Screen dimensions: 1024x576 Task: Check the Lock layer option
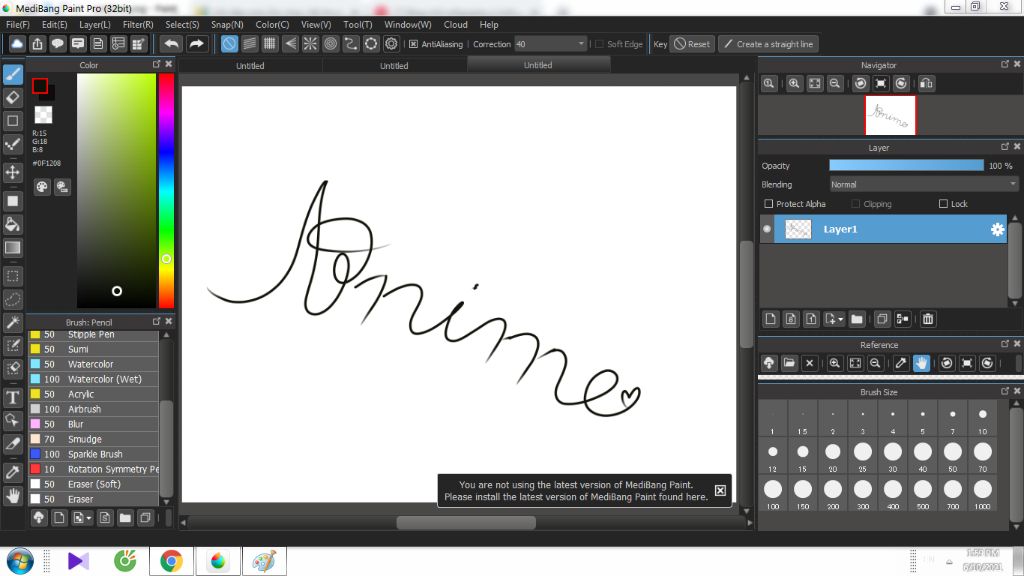coord(943,204)
